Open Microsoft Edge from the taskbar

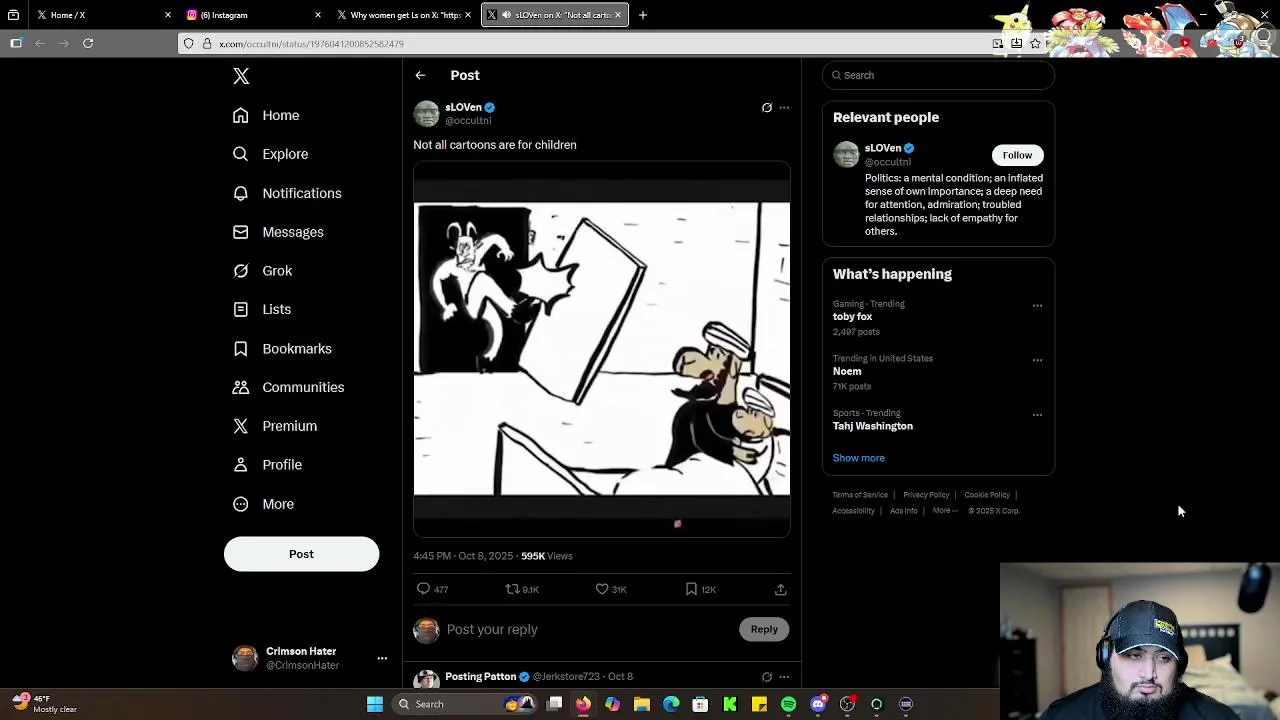pyautogui.click(x=671, y=704)
